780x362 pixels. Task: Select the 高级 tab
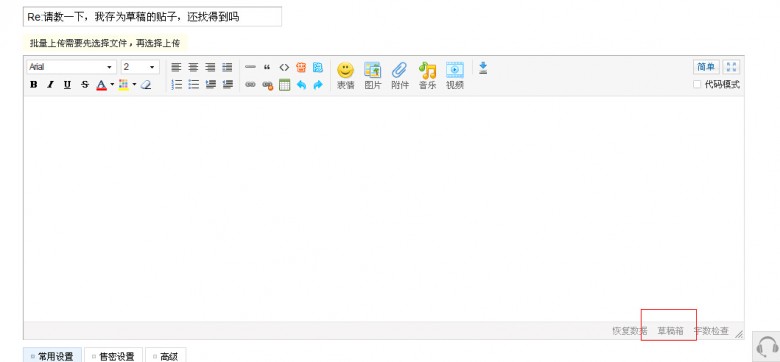(x=166, y=356)
